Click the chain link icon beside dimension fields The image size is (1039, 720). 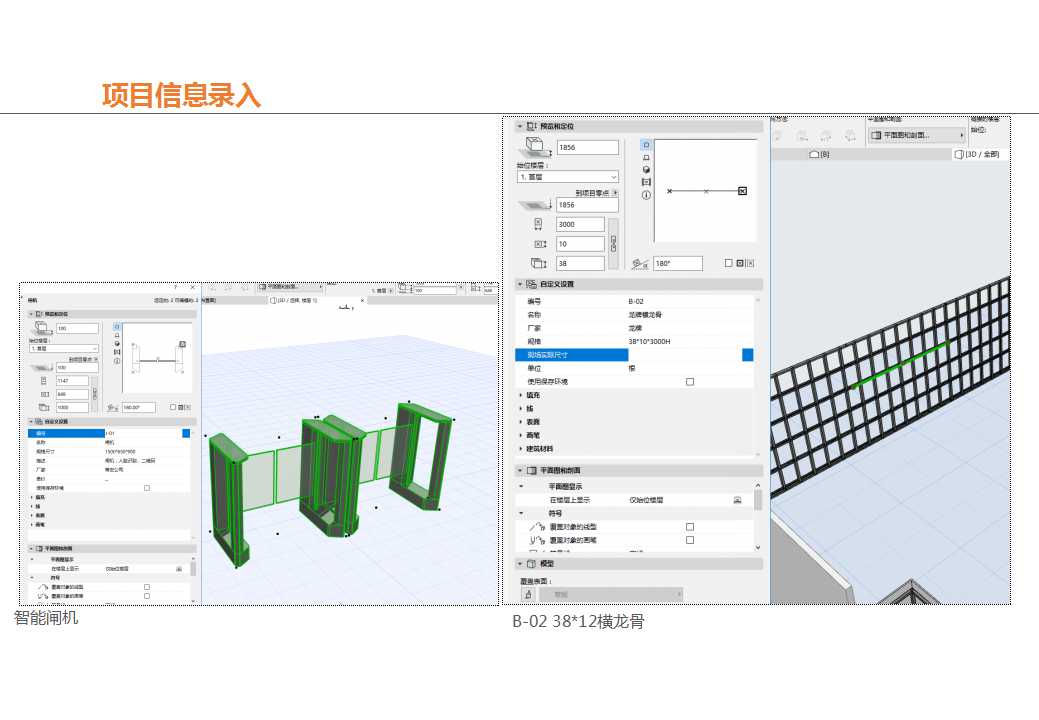pyautogui.click(x=613, y=243)
